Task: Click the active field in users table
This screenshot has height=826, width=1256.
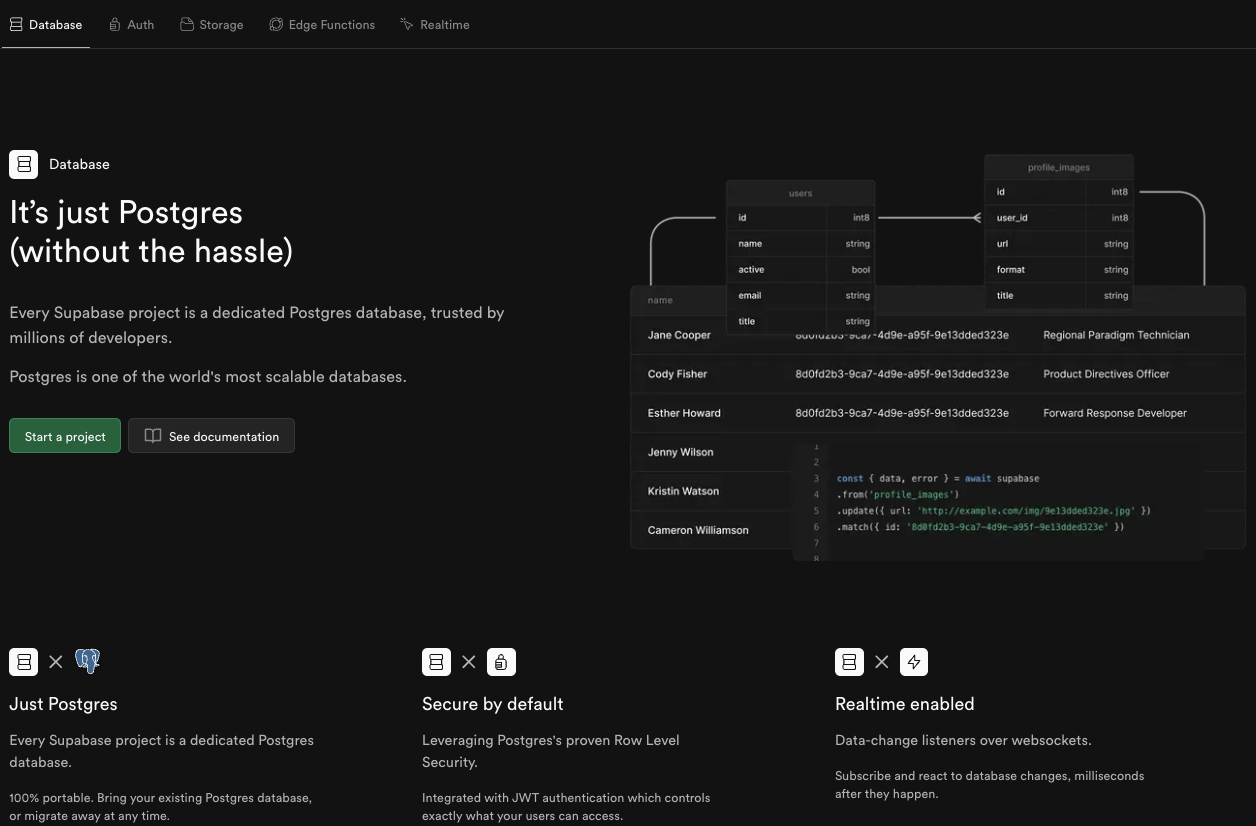Action: point(800,269)
